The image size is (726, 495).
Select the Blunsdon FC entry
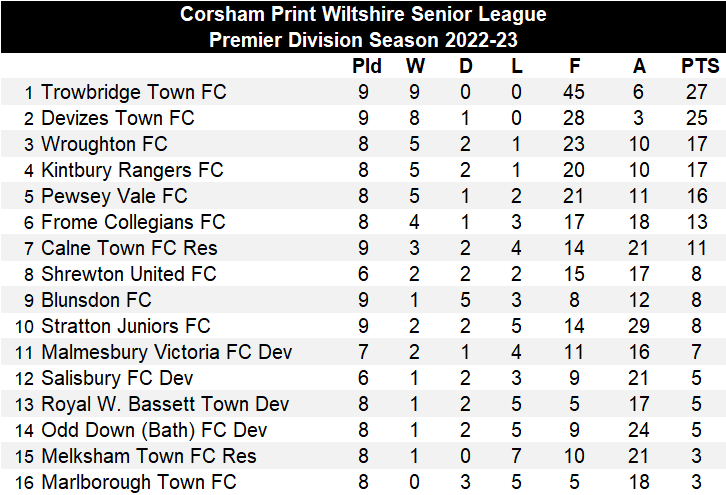(96, 300)
